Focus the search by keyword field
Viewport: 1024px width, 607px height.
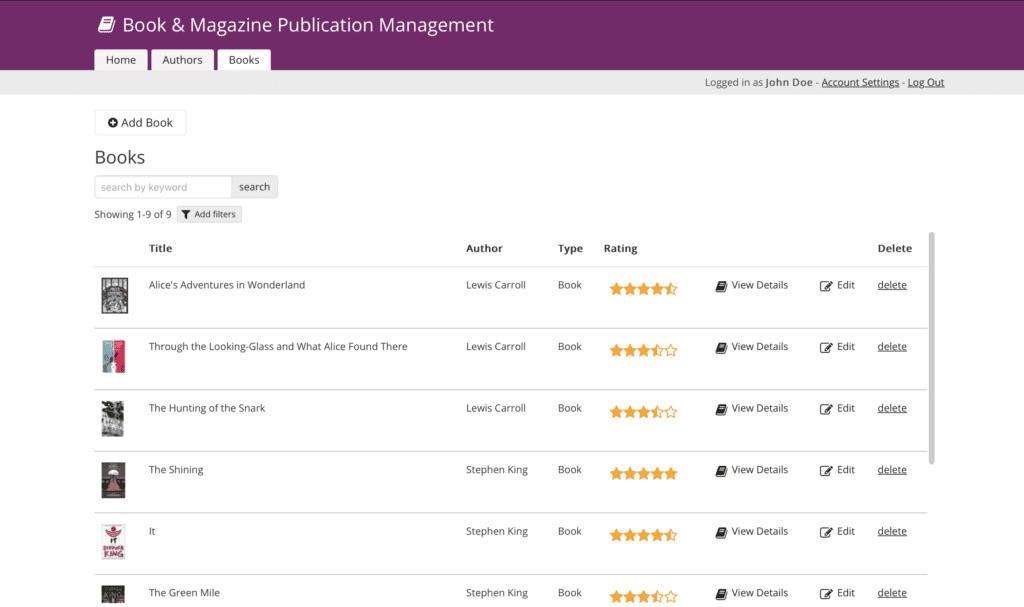point(163,187)
